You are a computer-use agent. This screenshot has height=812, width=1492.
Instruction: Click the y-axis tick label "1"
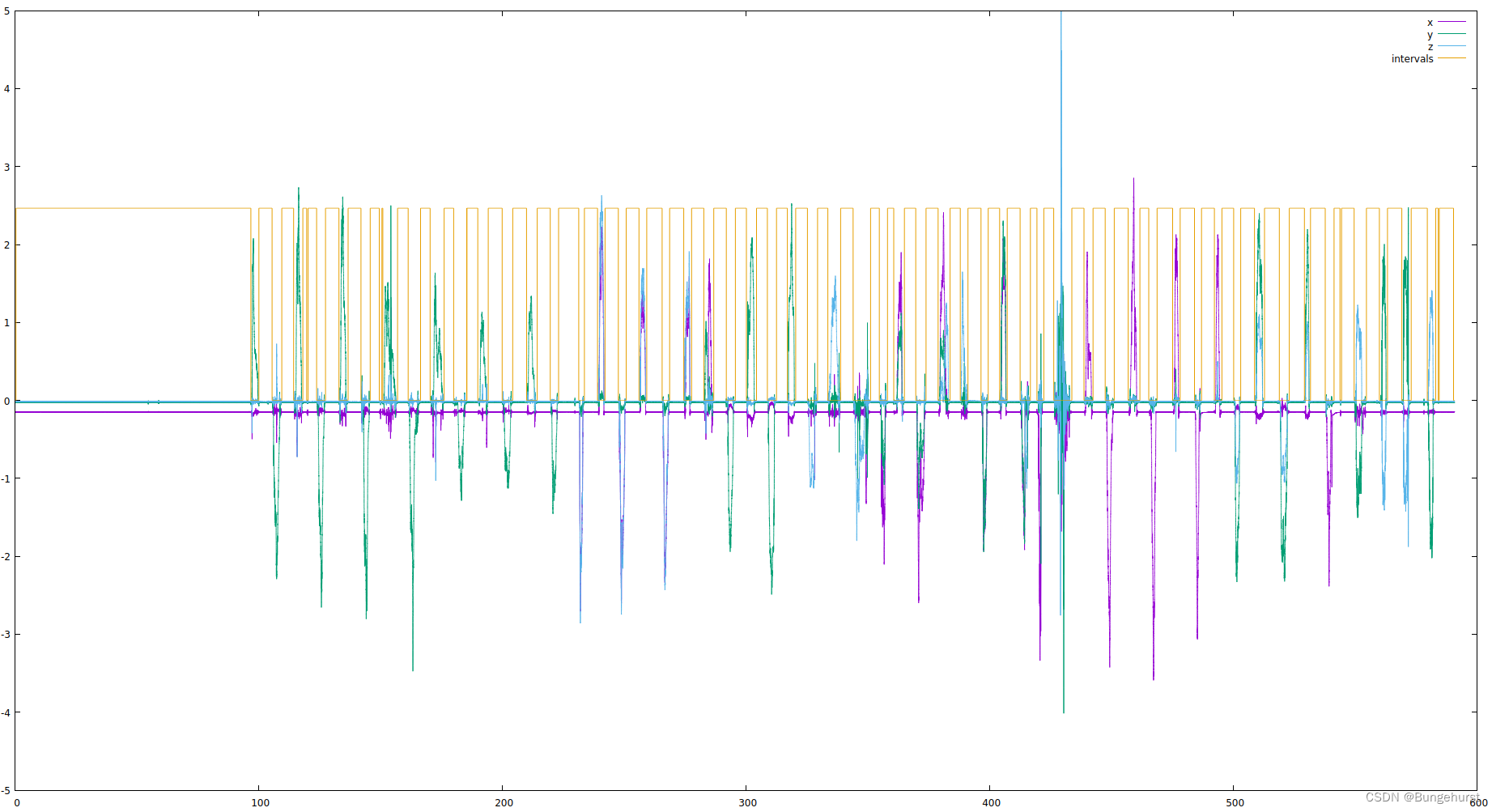click(x=7, y=323)
